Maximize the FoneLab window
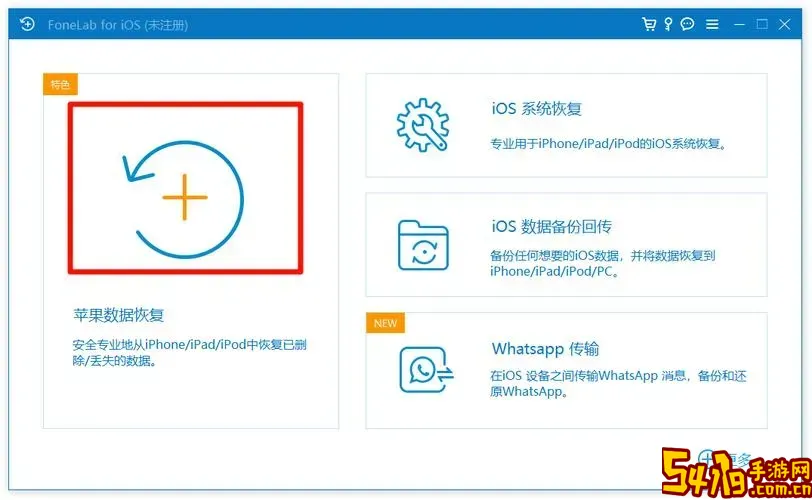Viewport: 812px width, 500px height. coord(762,24)
